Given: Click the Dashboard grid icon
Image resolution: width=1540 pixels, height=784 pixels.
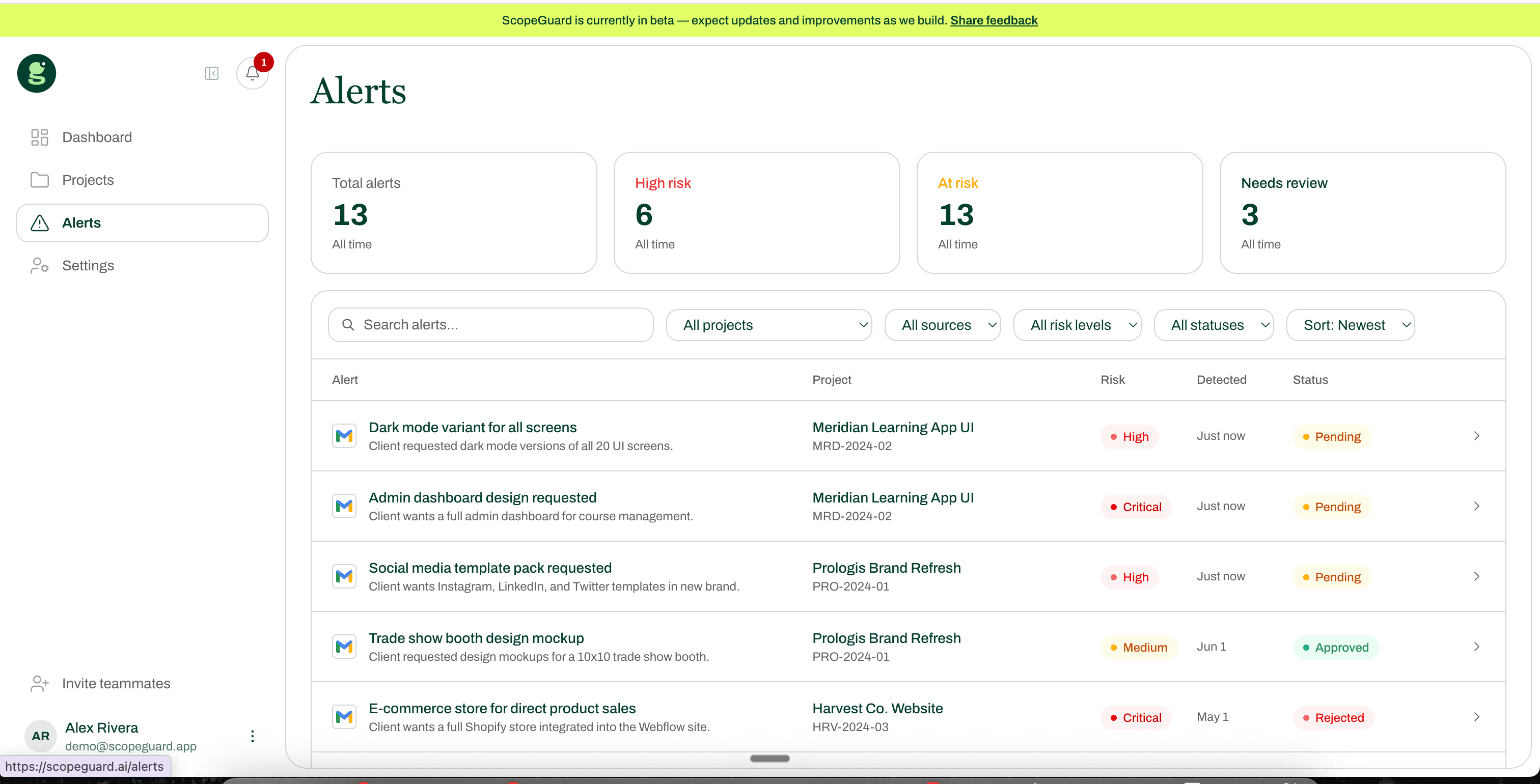Looking at the screenshot, I should click(39, 137).
